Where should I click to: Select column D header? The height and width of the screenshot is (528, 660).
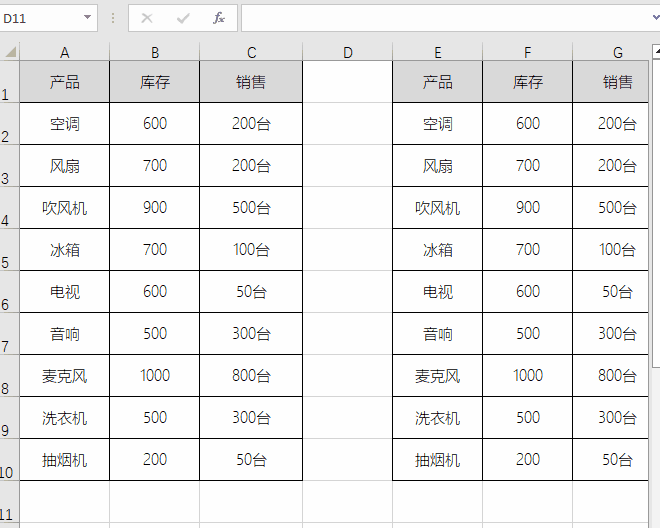348,52
